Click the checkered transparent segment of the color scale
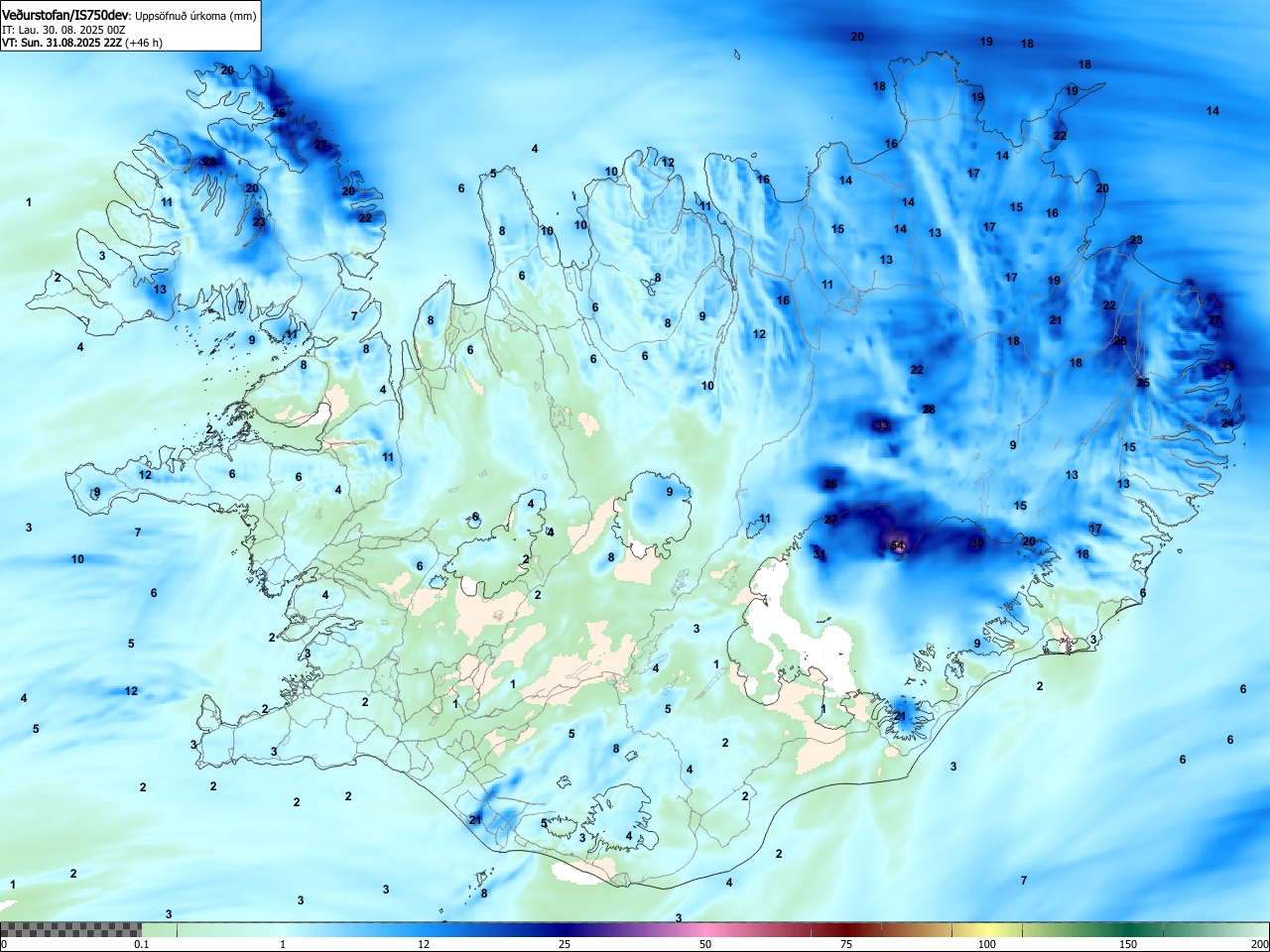The width and height of the screenshot is (1270, 952). pyautogui.click(x=70, y=930)
